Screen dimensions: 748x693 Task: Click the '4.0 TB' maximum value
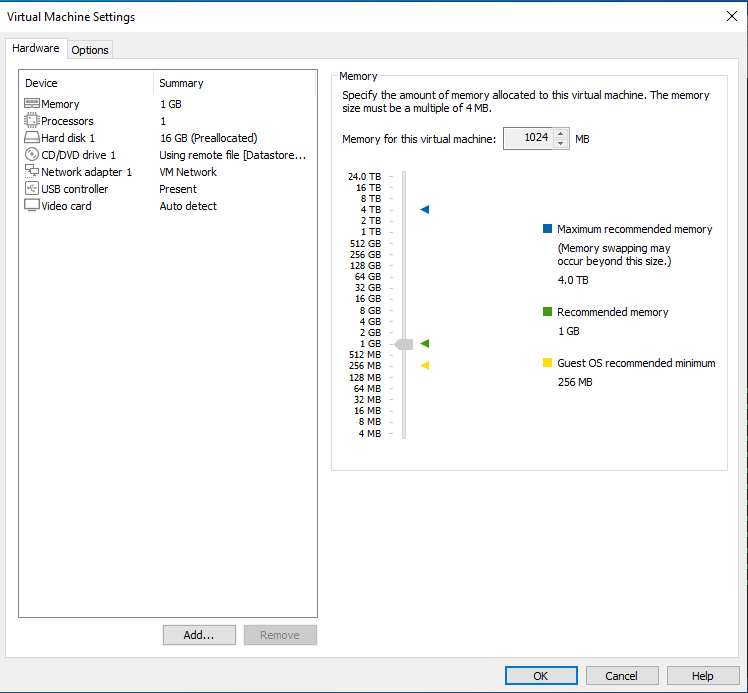click(x=573, y=280)
